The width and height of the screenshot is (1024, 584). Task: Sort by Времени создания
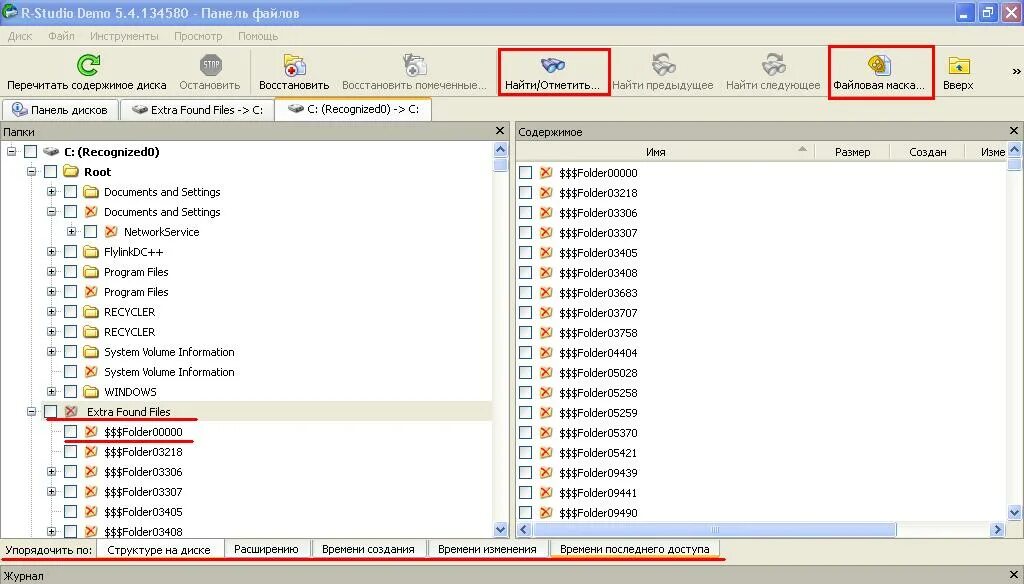point(368,549)
